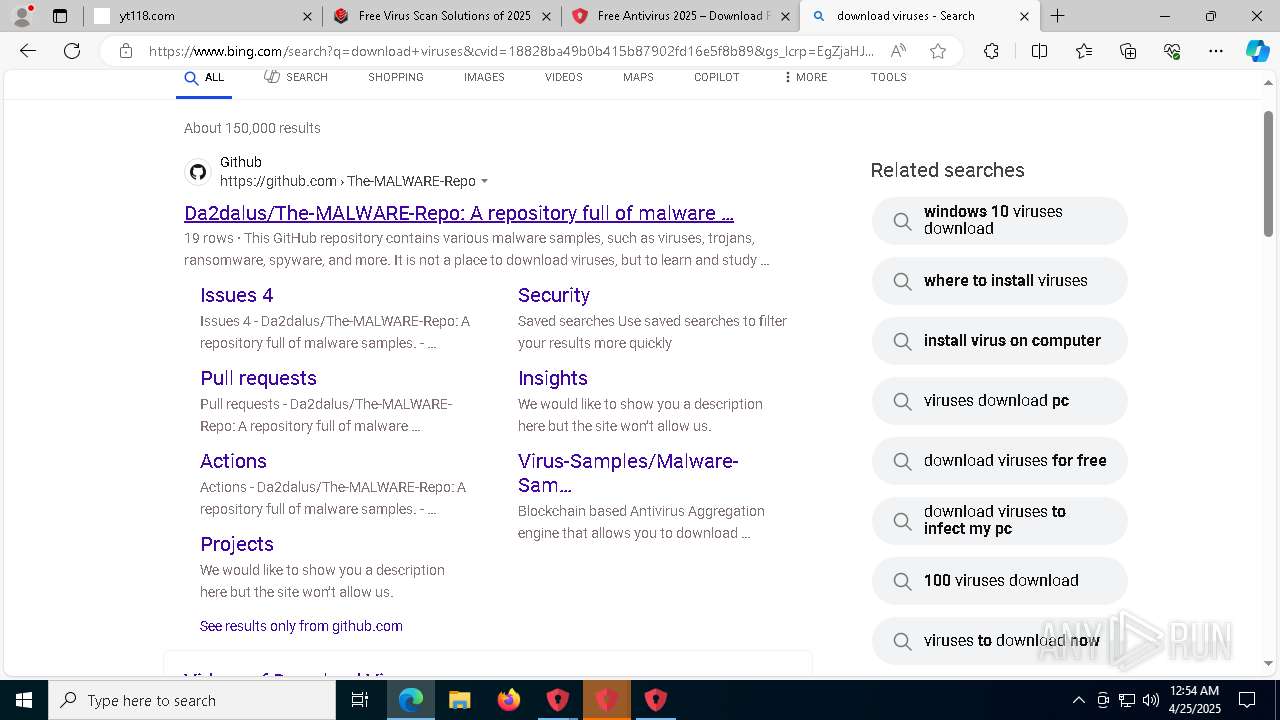1280x720 pixels.
Task: Search install virus on computer
Action: [999, 341]
